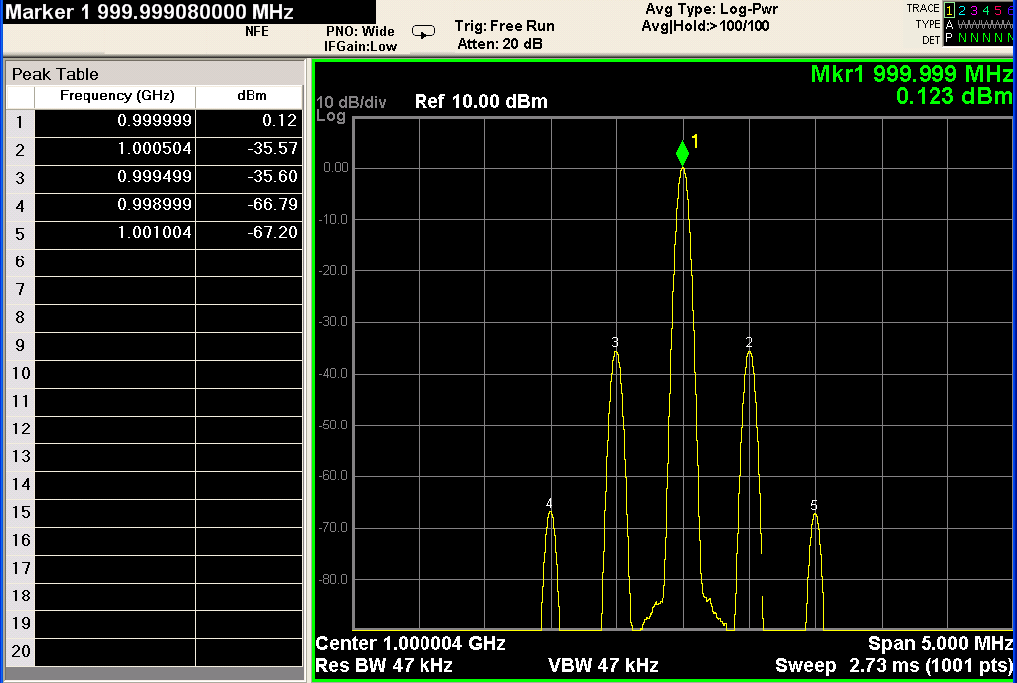Click peak label 2 on the spectrum
1017x683 pixels.
click(749, 342)
